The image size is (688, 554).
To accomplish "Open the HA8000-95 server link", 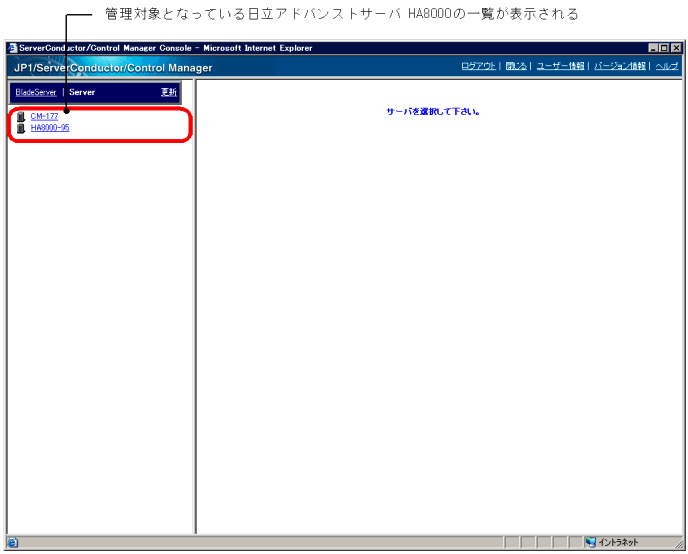I will (x=50, y=128).
